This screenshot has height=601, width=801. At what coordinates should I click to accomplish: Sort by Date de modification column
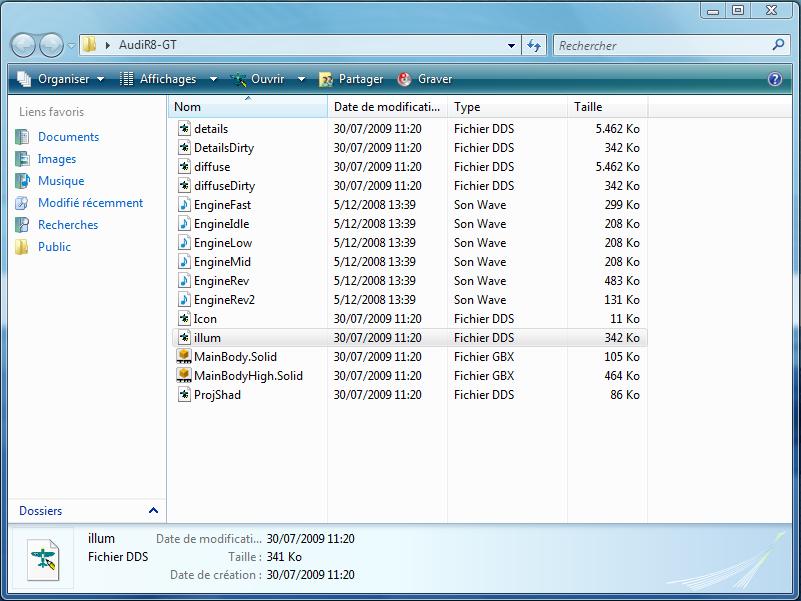(x=387, y=107)
